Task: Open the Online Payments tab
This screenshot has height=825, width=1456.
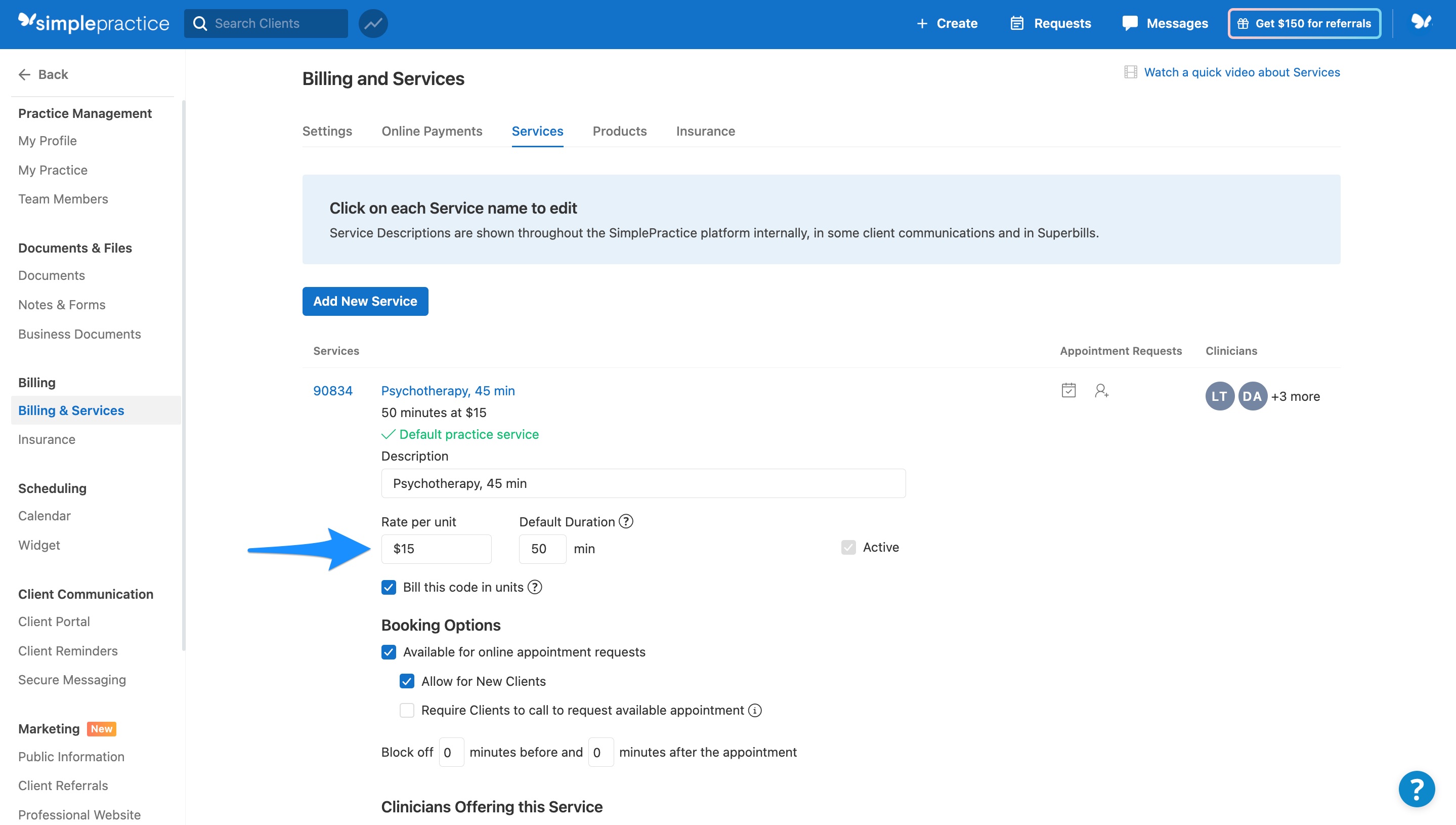Action: 432,131
